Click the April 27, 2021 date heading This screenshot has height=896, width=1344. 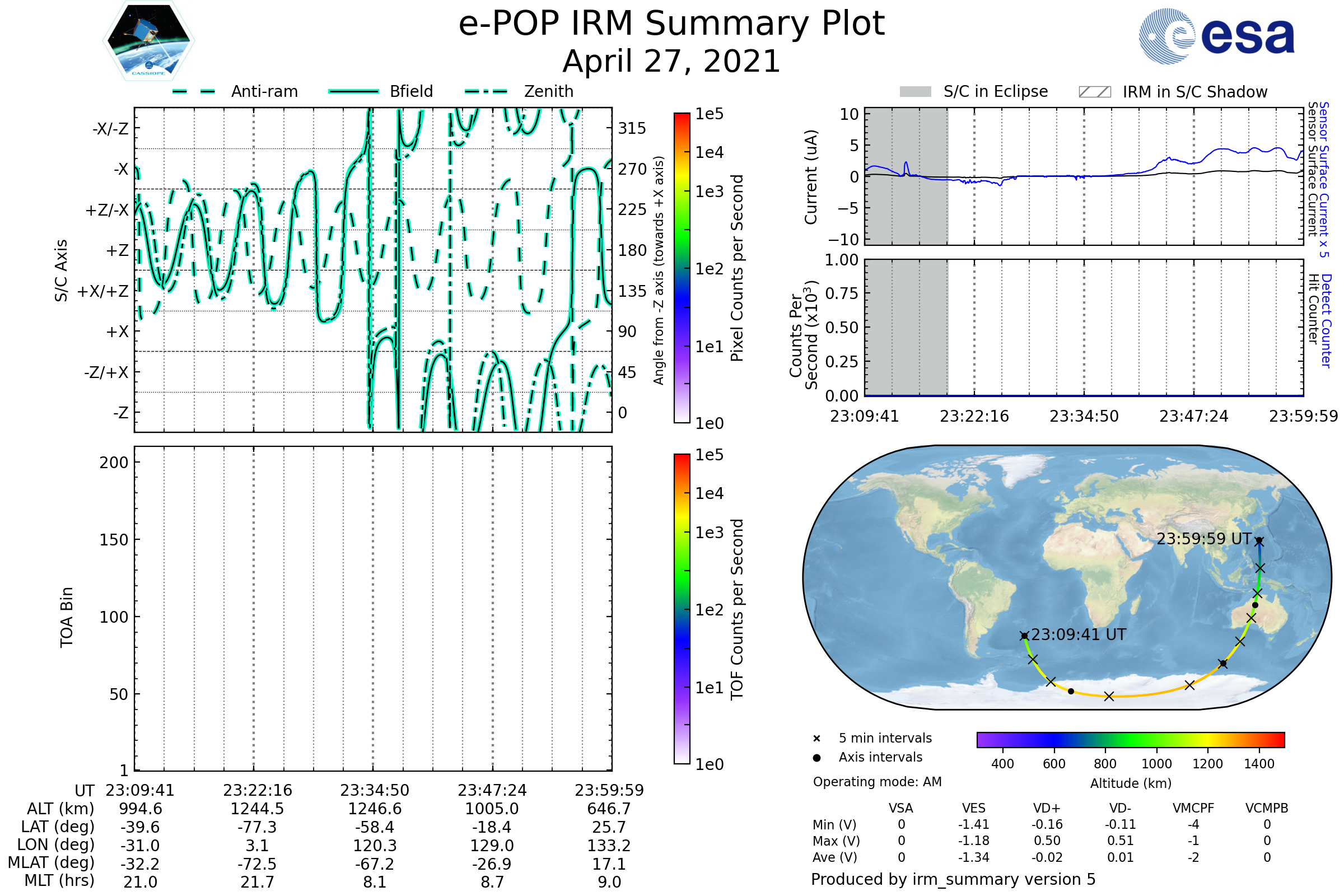coord(671,61)
